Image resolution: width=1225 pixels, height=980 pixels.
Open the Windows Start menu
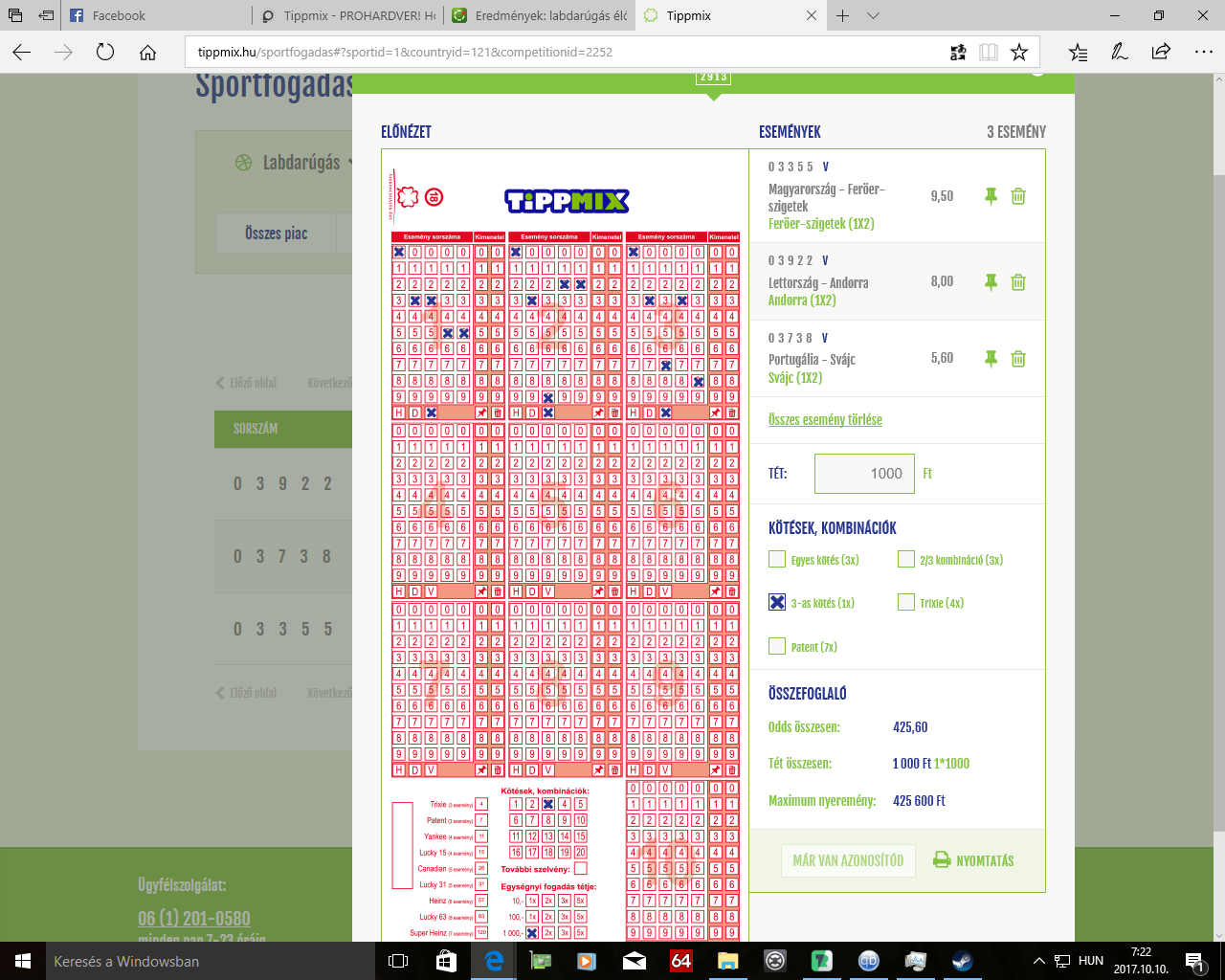pyautogui.click(x=23, y=961)
